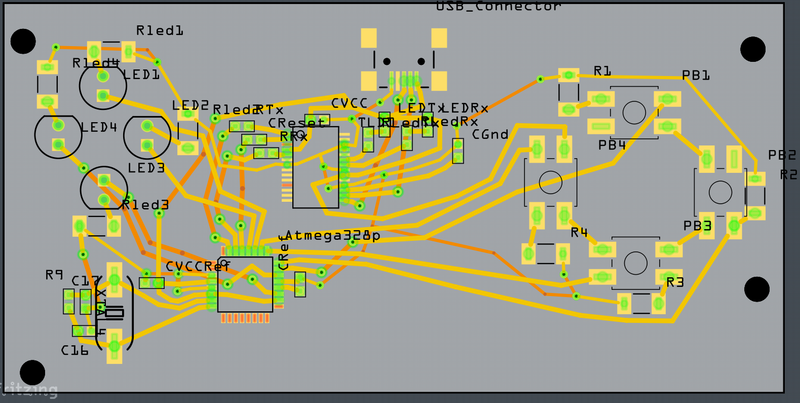800x403 pixels.
Task: Click push button PB3
Action: pos(634,262)
